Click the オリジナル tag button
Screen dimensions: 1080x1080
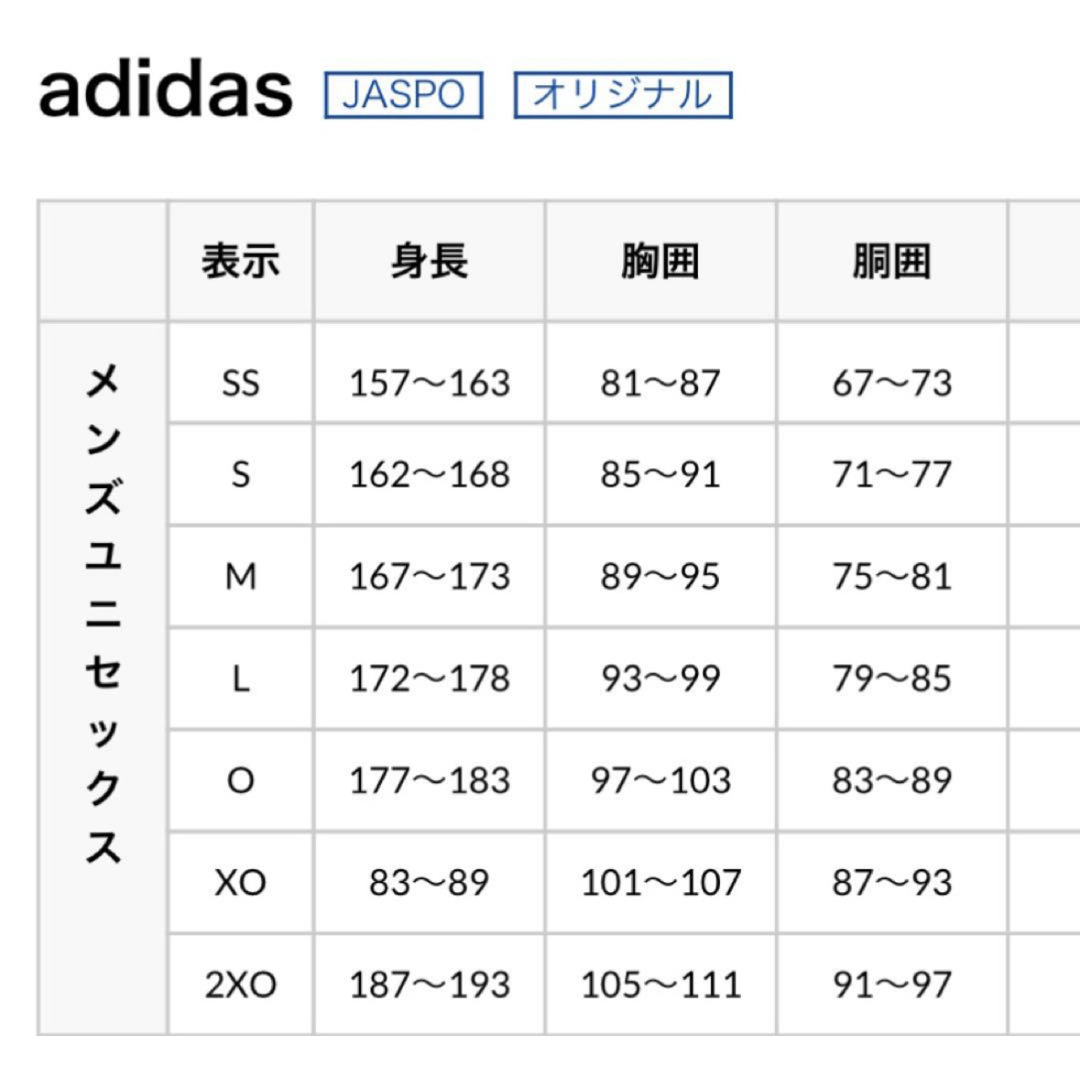[x=623, y=94]
